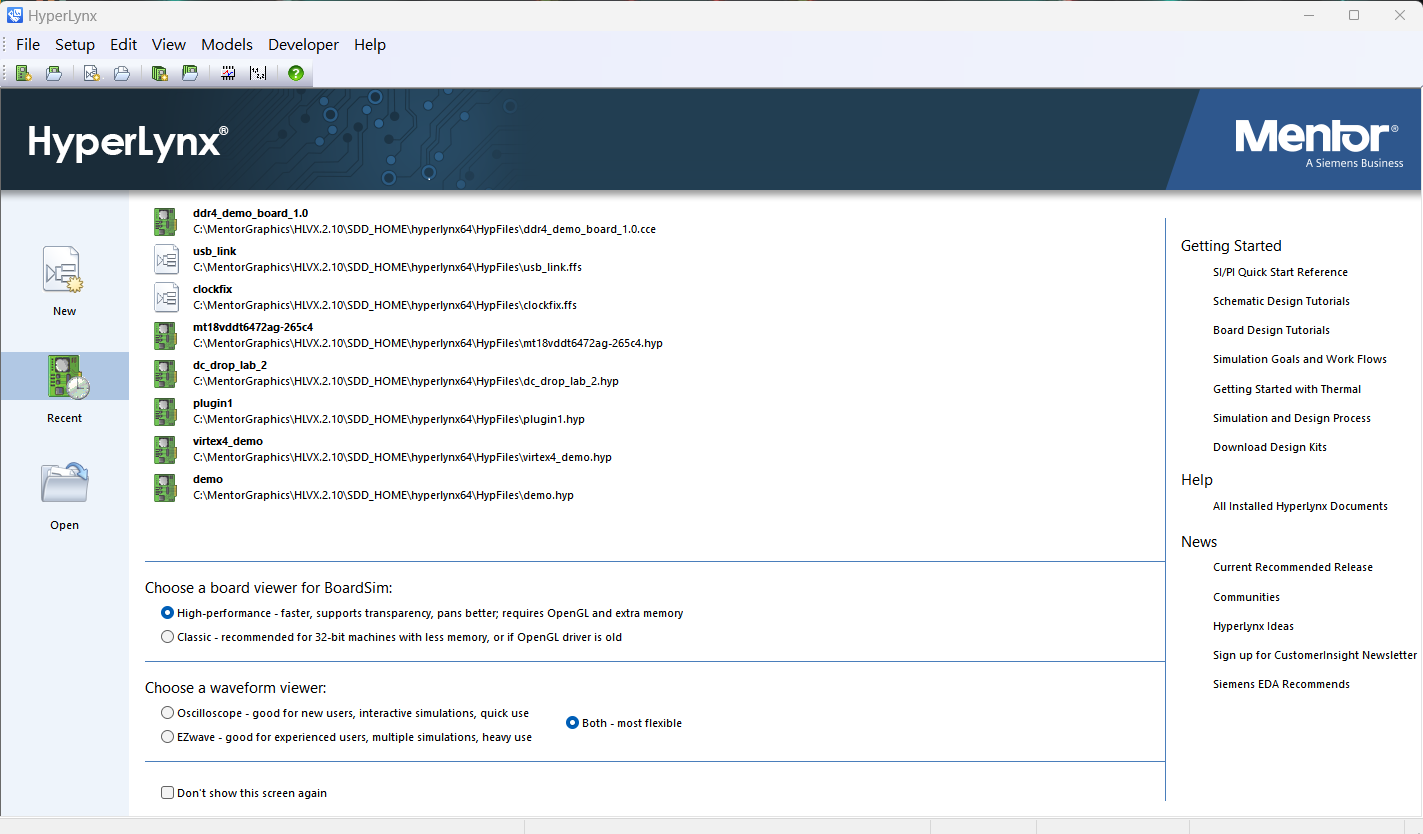
Task: Open the Help menu
Action: (x=370, y=45)
